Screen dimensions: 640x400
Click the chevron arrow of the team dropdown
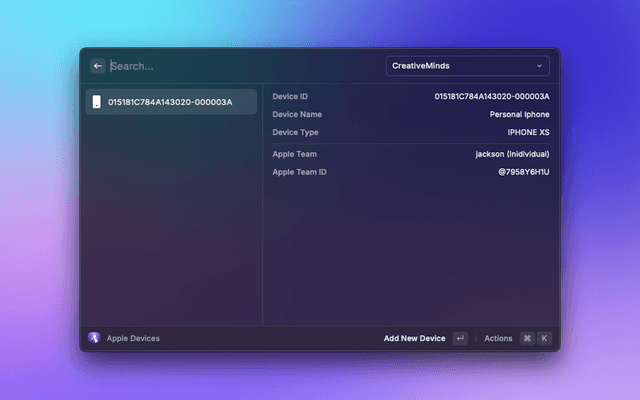point(540,66)
